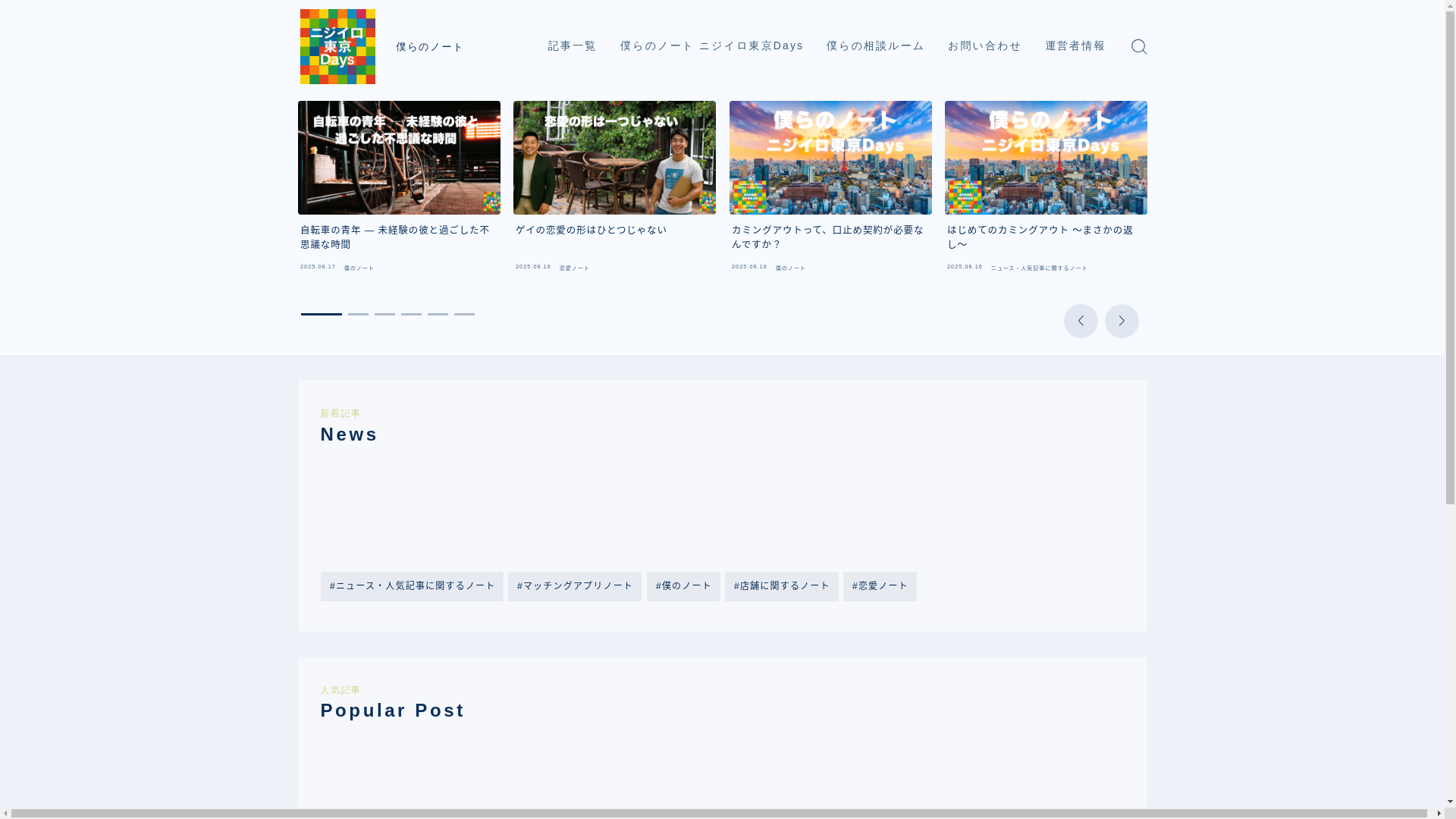This screenshot has width=1456, height=819.
Task: Open 運営者情報 menu item
Action: pyautogui.click(x=1075, y=46)
